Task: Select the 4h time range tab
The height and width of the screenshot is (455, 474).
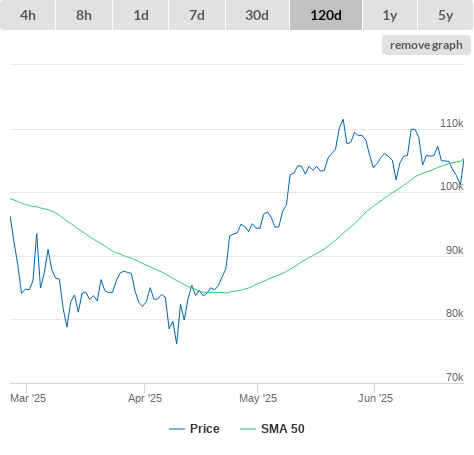Action: pos(28,15)
